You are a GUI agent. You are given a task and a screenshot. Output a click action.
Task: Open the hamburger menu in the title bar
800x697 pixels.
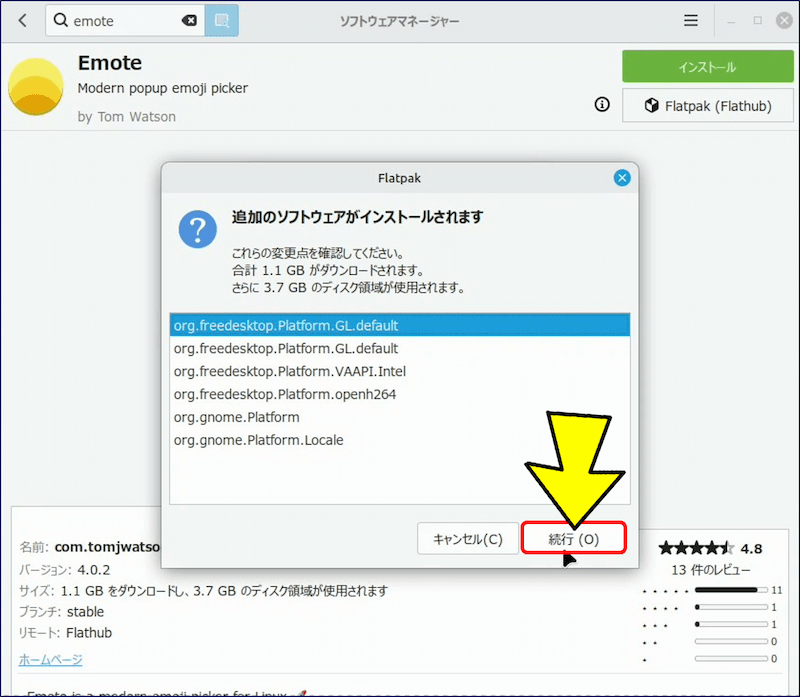point(691,20)
